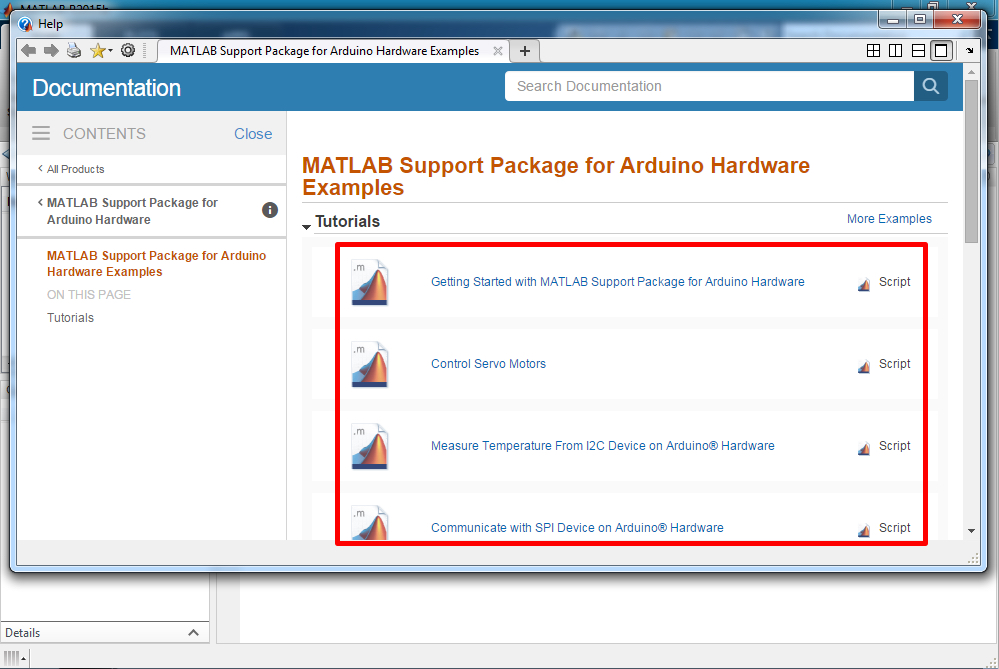Switch to four-pane tile layout icon
This screenshot has height=669, width=999.
point(873,51)
